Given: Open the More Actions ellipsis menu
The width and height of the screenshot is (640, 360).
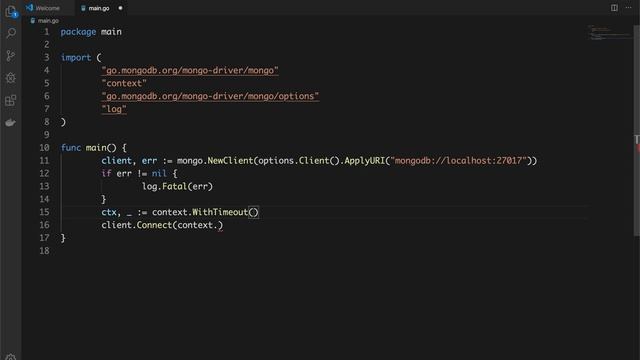Looking at the screenshot, I should pyautogui.click(x=628, y=8).
